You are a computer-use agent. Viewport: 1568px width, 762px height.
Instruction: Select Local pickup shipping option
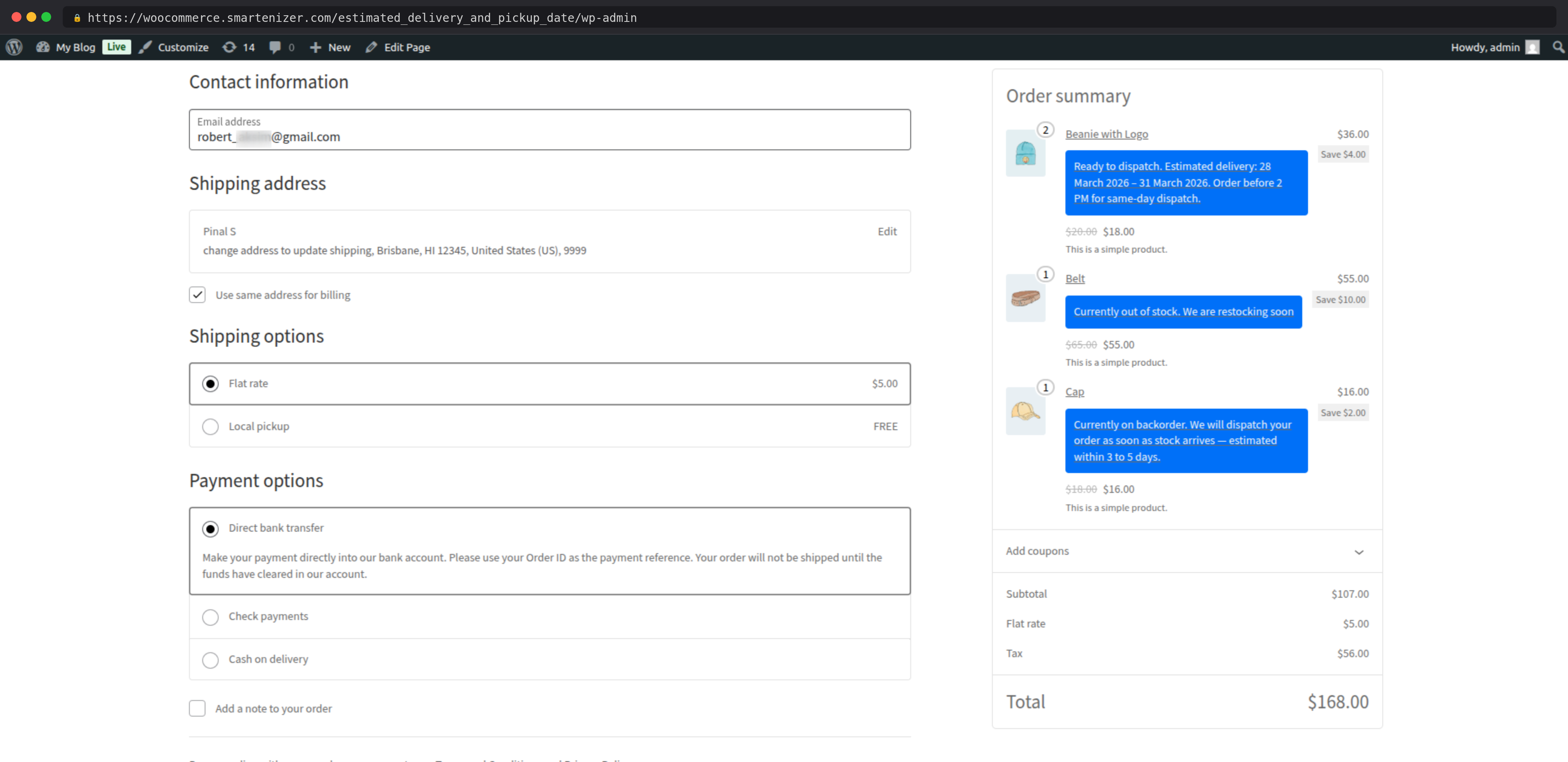pos(210,426)
